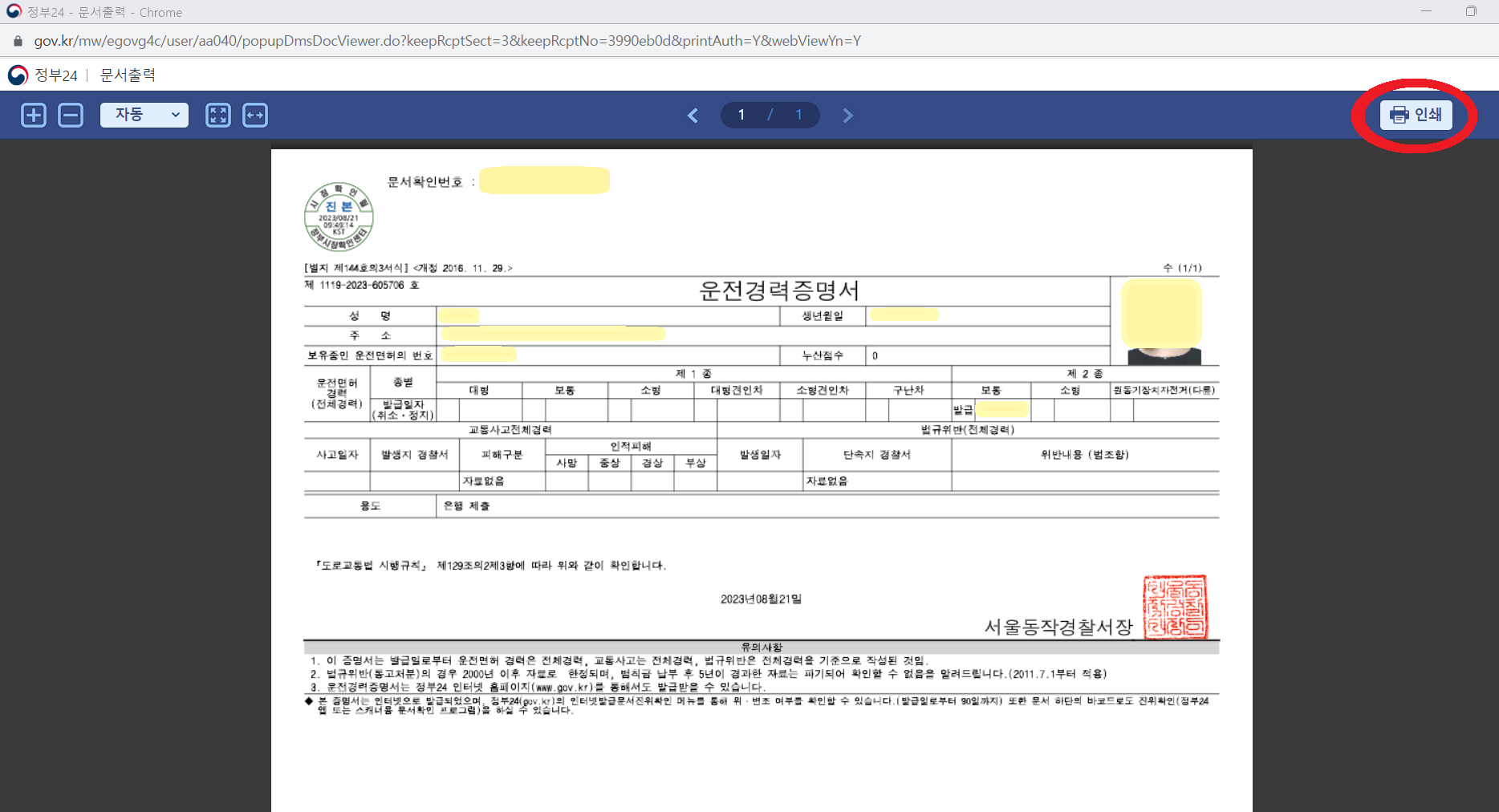
Task: Select the zoom in (+) icon
Action: 33,115
